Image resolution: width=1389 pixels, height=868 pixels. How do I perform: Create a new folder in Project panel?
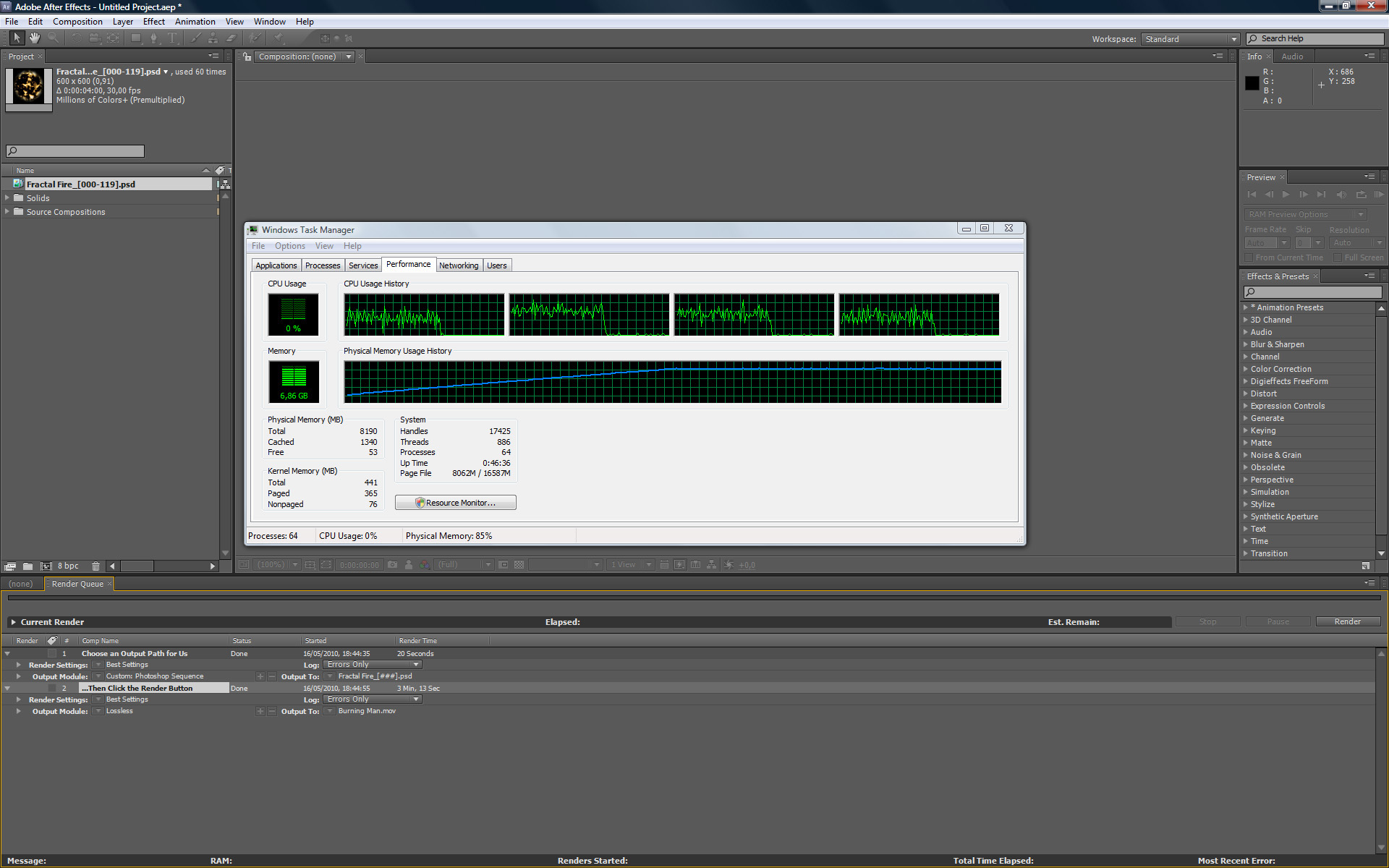click(27, 566)
